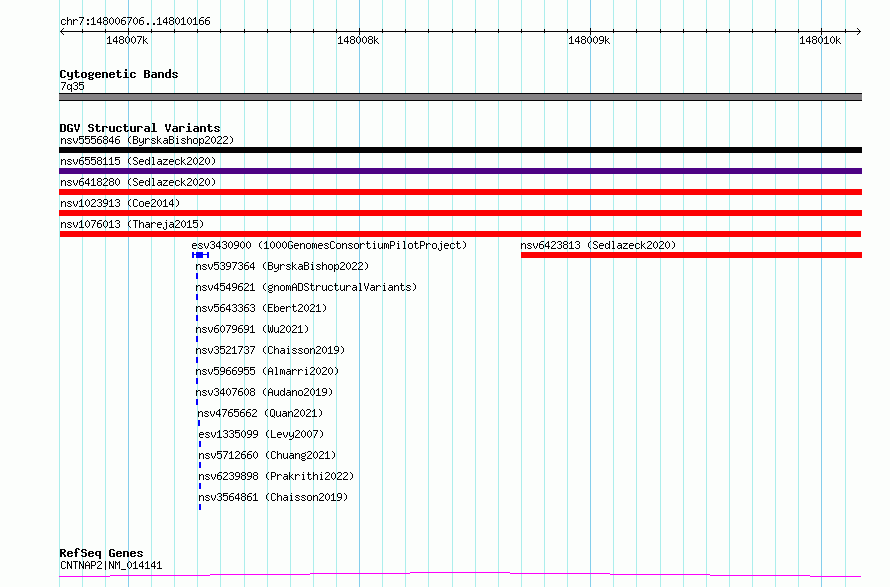The width and height of the screenshot is (890, 587).
Task: Click the nsv6423813 (Sedlazeck2020) label
Action: (x=598, y=245)
